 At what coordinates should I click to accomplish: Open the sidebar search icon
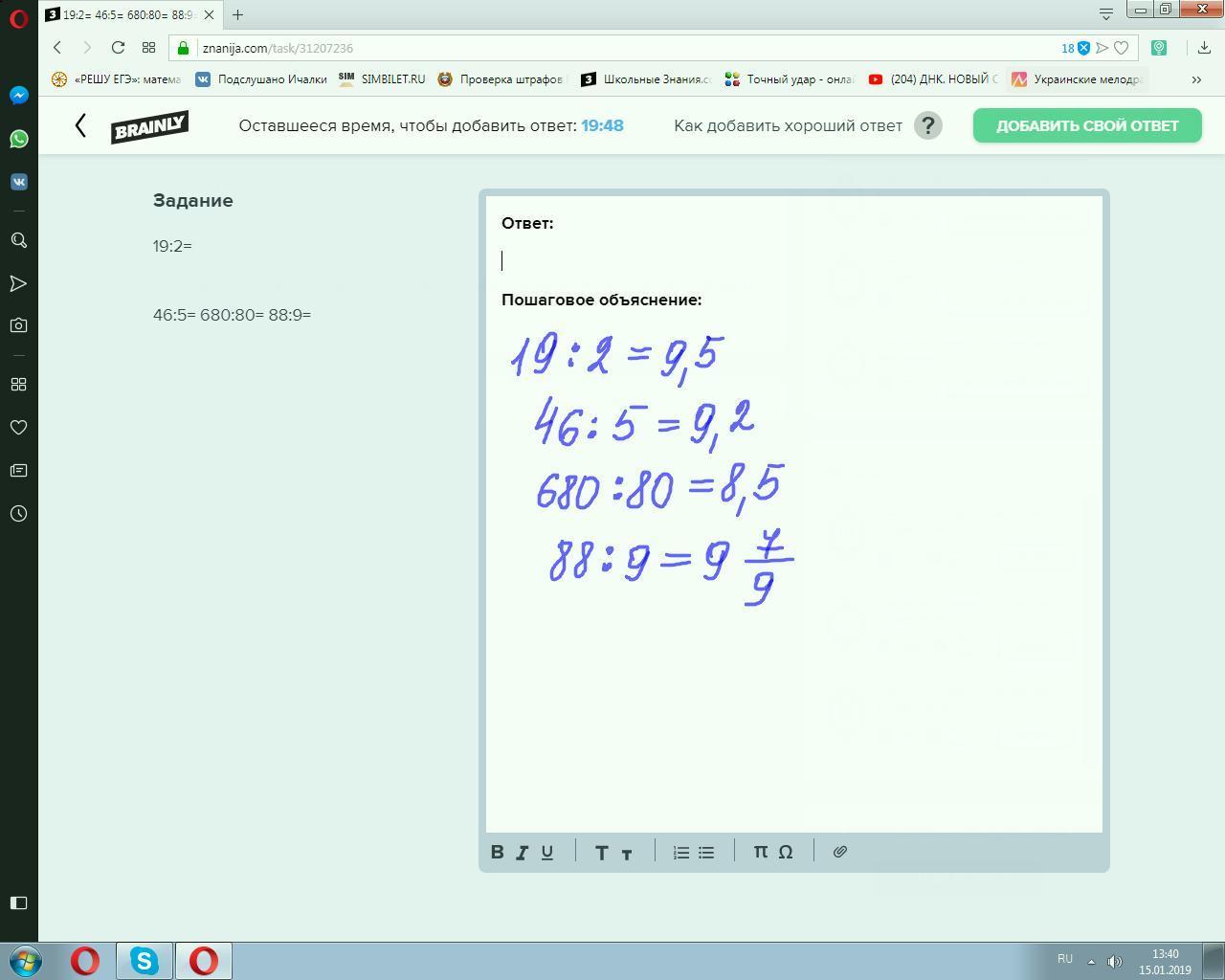point(18,240)
